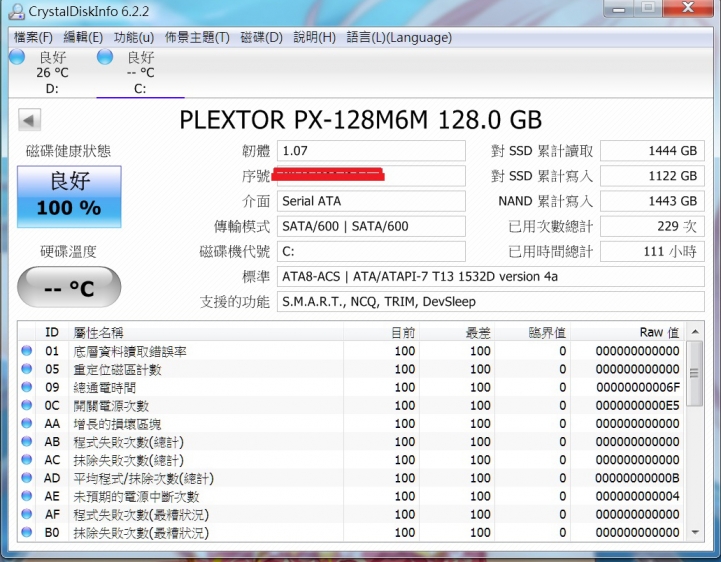721x562 pixels.
Task: Open the 佈景主題(T) menu
Action: click(x=197, y=37)
